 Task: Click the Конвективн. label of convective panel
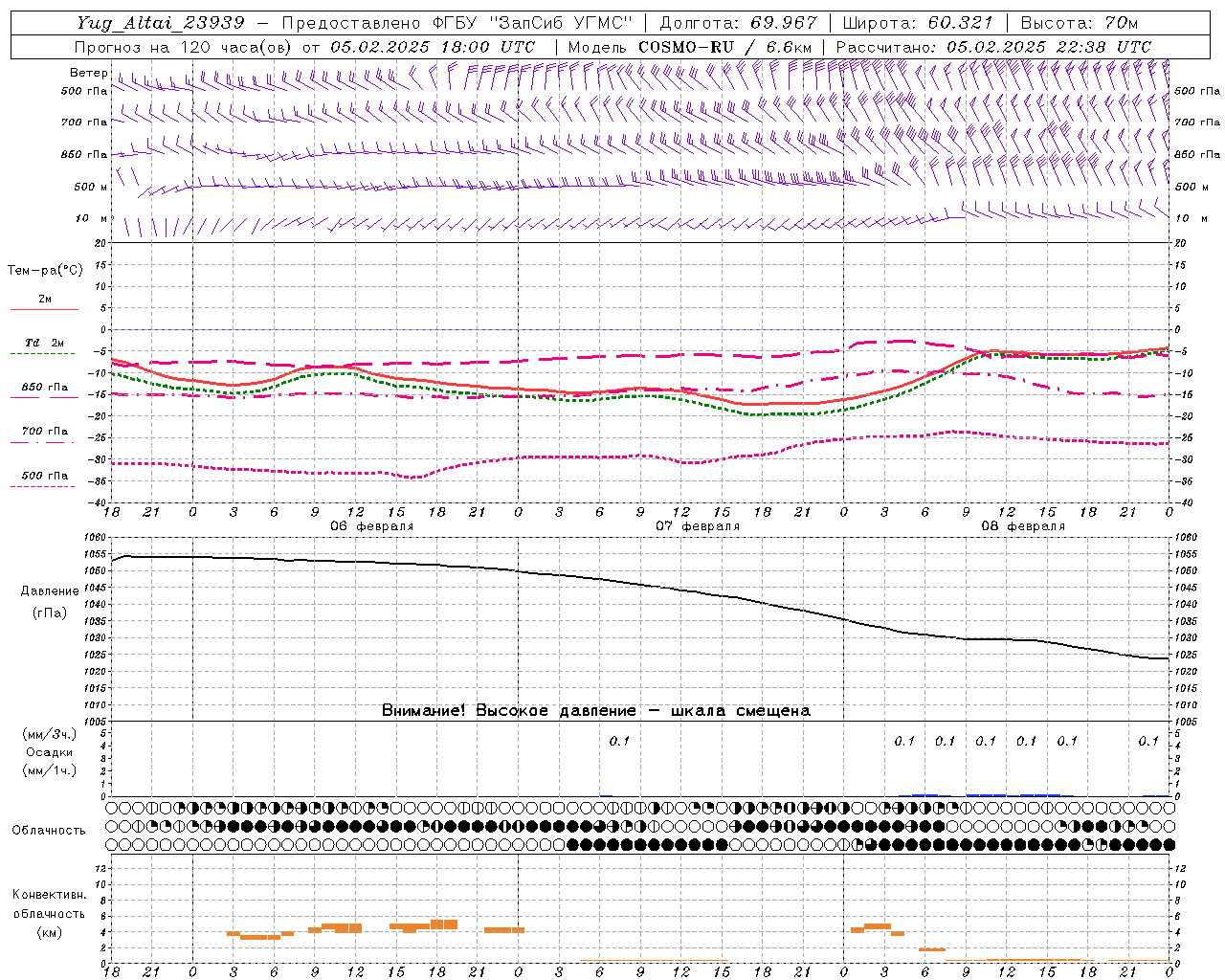[x=50, y=895]
